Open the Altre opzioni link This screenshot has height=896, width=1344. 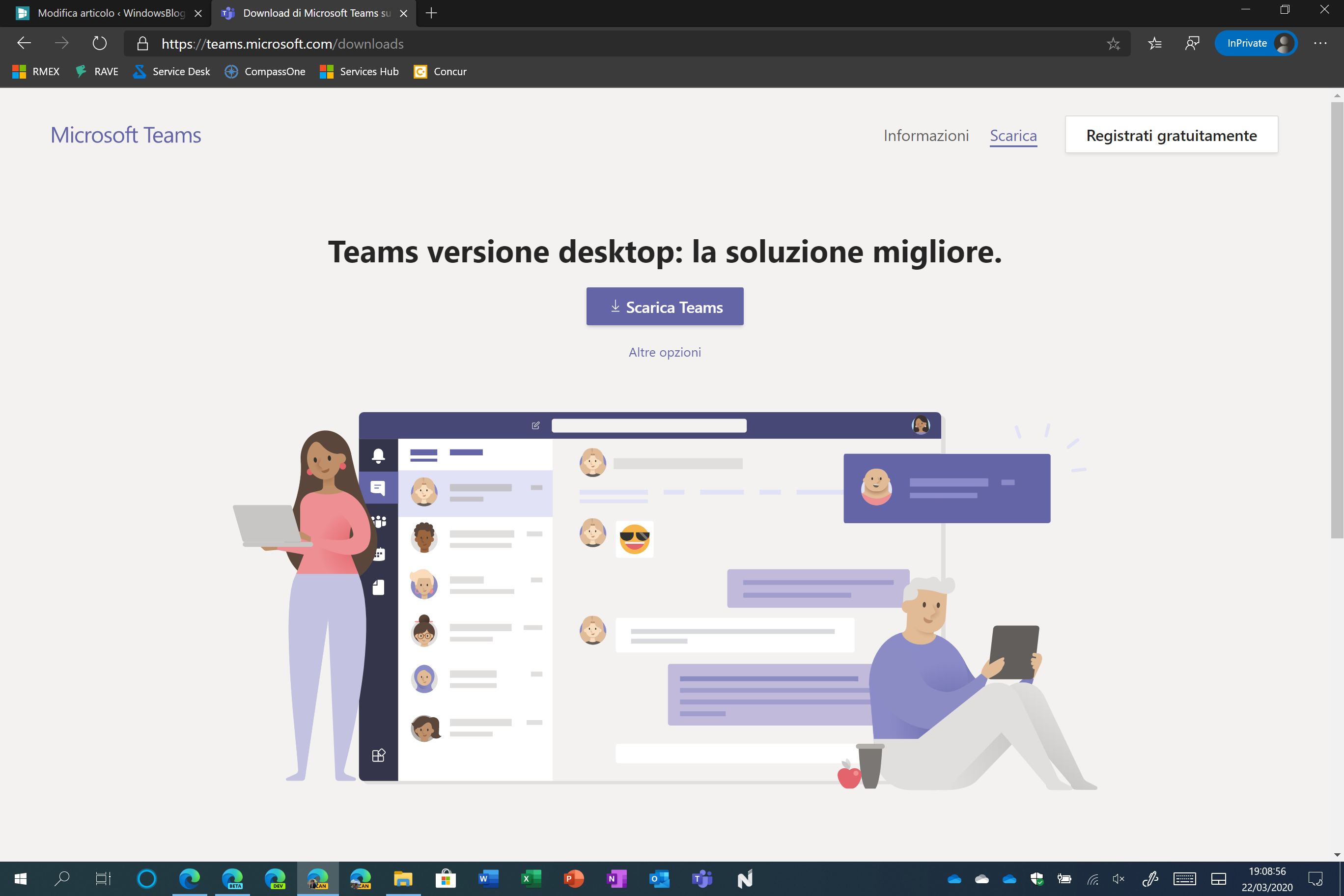[665, 352]
